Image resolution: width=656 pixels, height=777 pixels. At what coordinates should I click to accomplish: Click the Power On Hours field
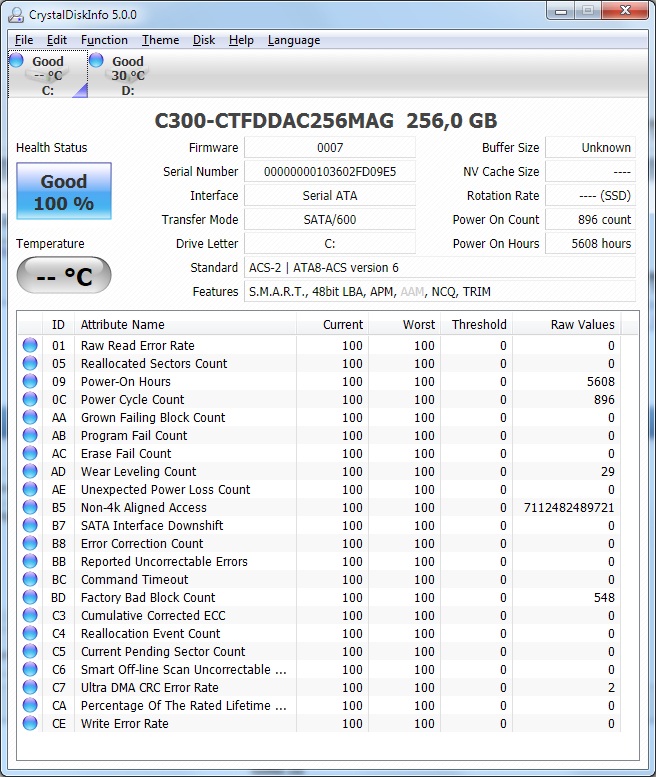pyautogui.click(x=591, y=244)
